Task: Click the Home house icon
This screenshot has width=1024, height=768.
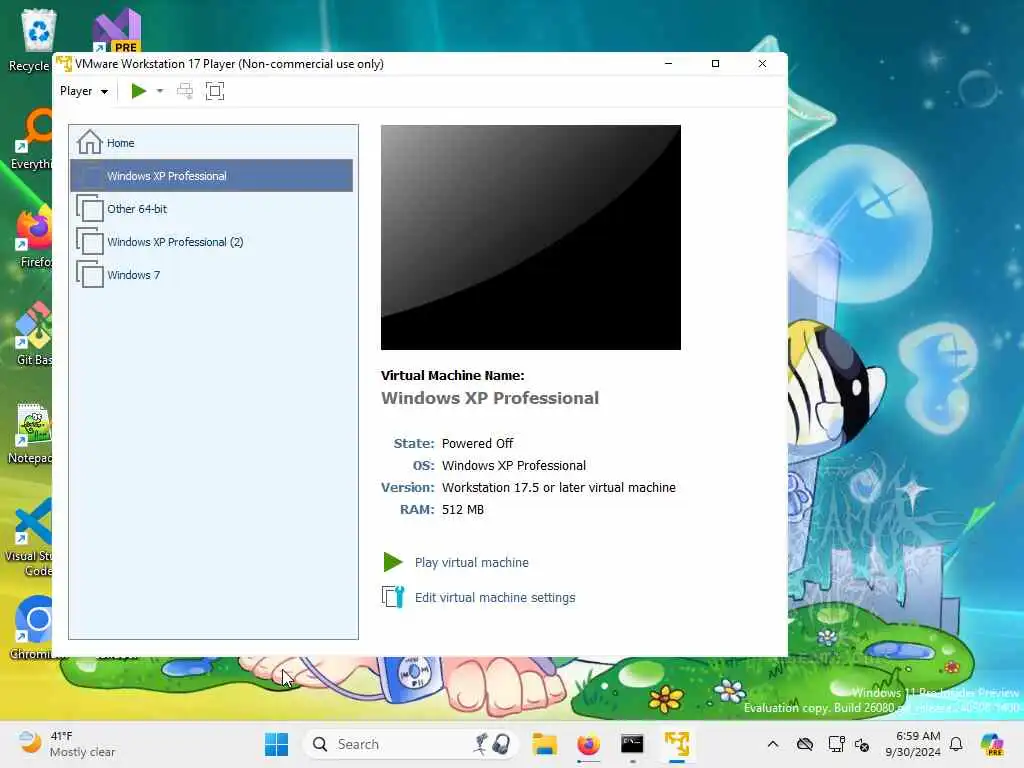Action: (x=89, y=142)
